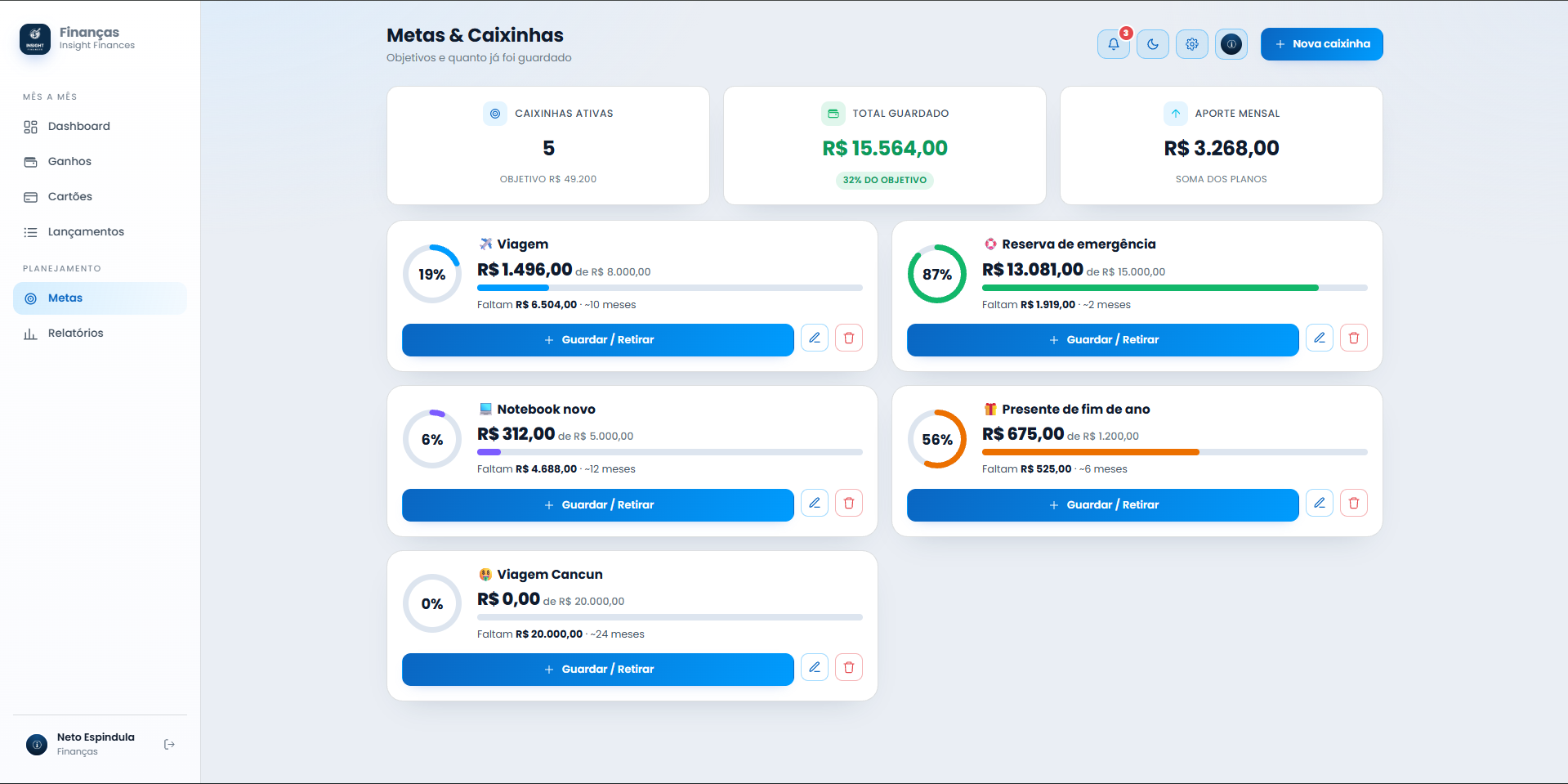
Task: Edit Presente de fim de ano pencil icon
Action: [x=1320, y=503]
